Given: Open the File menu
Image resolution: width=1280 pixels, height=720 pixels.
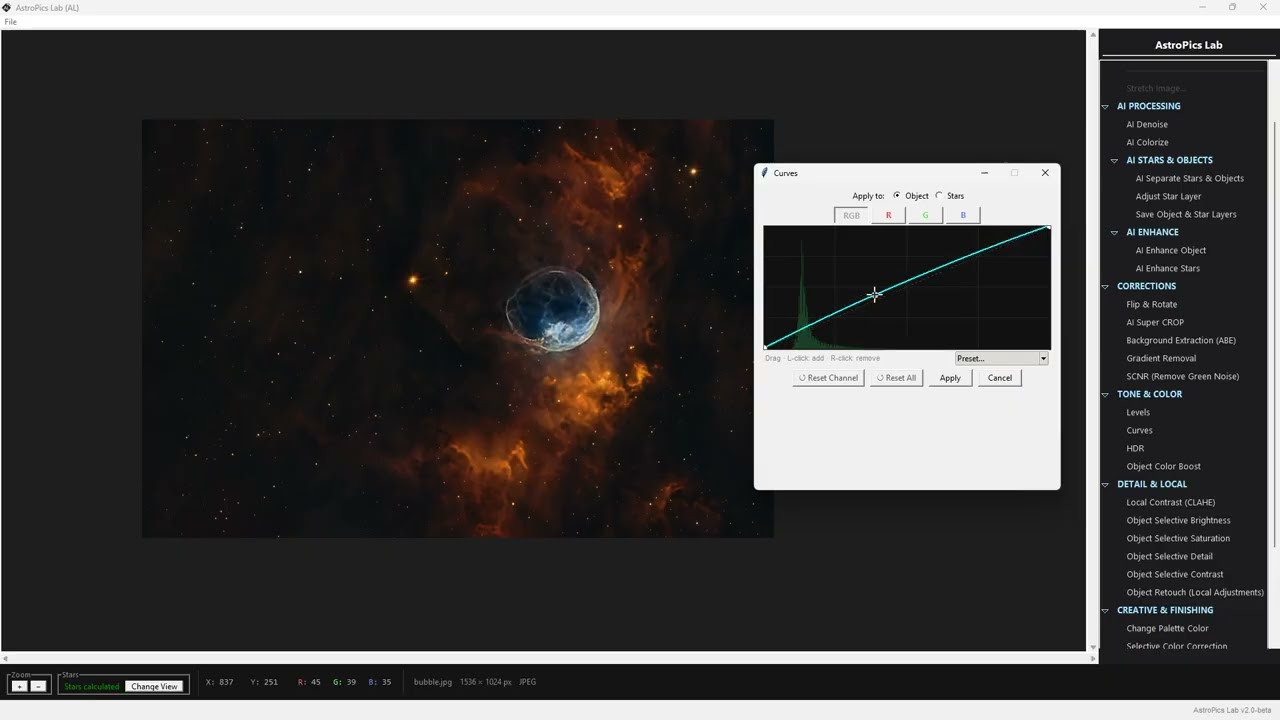Looking at the screenshot, I should (x=11, y=22).
